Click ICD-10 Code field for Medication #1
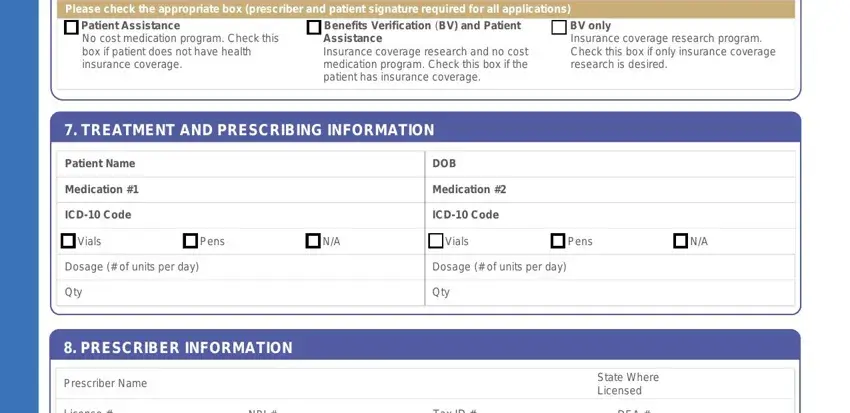This screenshot has height=413, width=850. [241, 215]
